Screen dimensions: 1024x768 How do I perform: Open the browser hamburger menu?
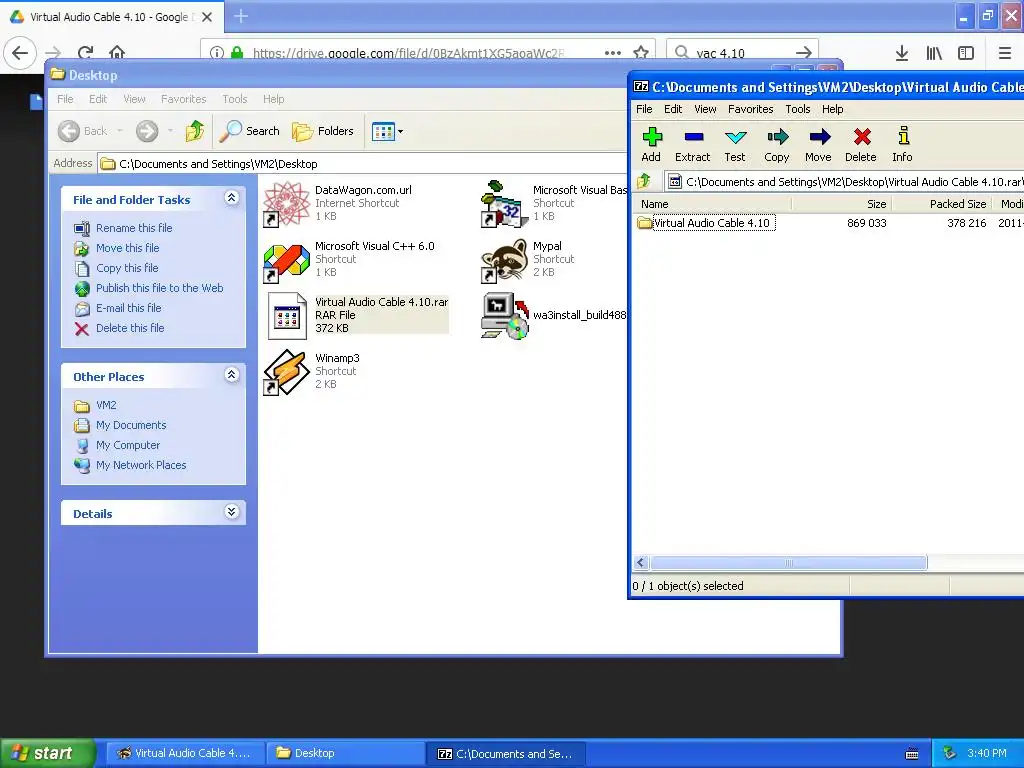pyautogui.click(x=1005, y=53)
